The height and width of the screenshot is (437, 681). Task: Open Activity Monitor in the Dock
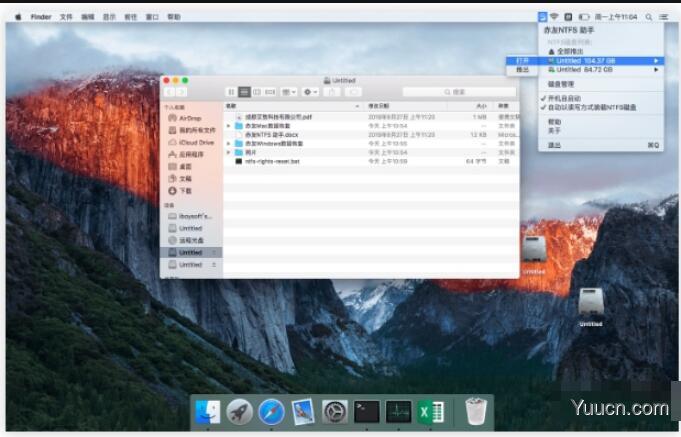[399, 411]
